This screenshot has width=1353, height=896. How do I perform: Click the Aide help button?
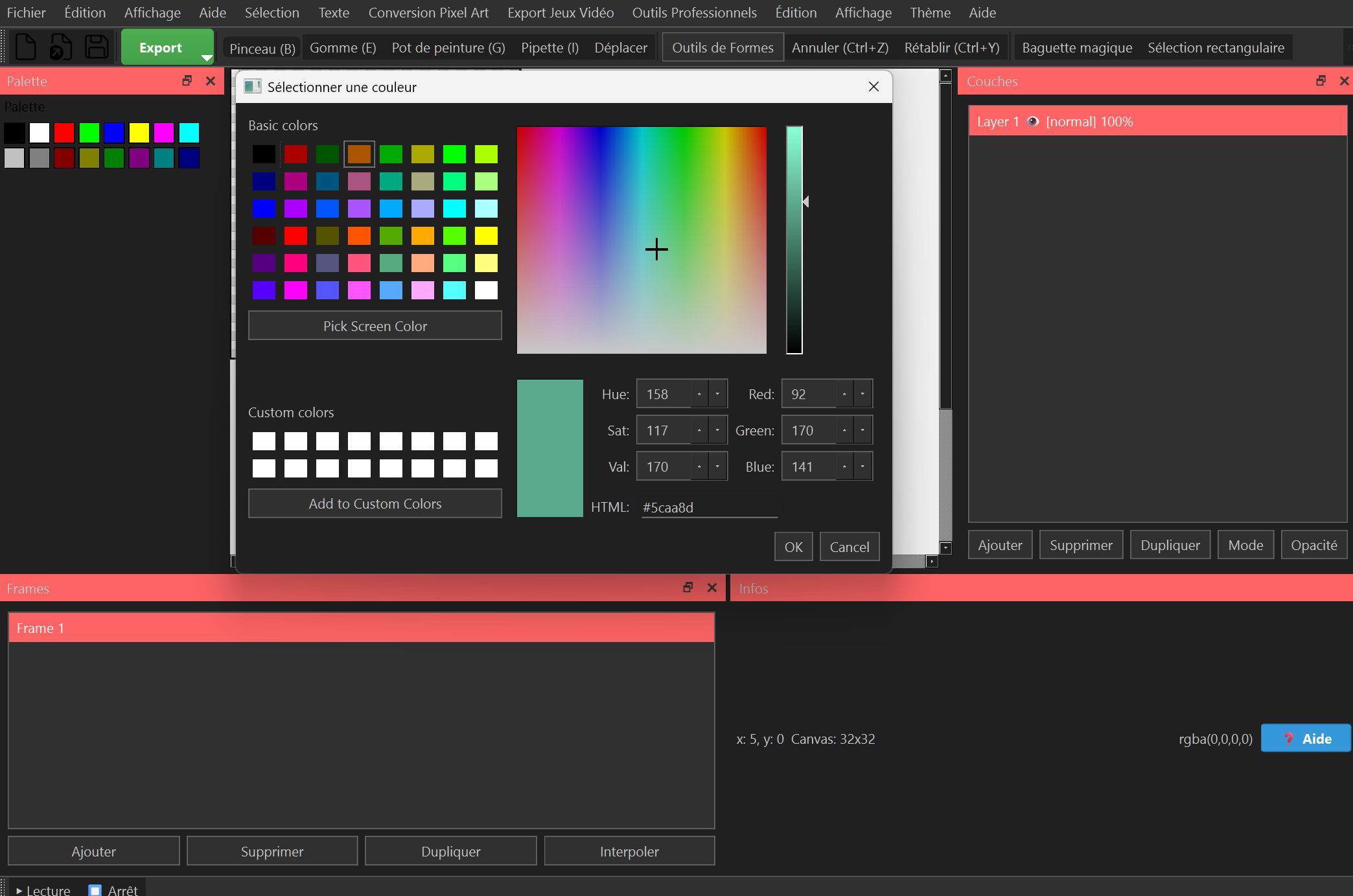point(1306,739)
